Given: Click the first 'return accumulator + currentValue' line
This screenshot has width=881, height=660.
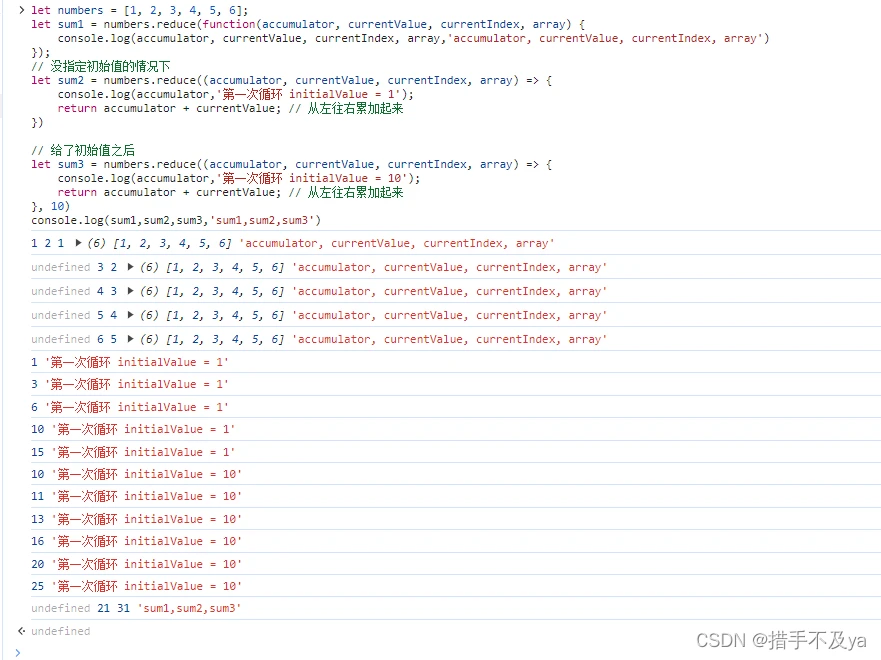Looking at the screenshot, I should [230, 108].
